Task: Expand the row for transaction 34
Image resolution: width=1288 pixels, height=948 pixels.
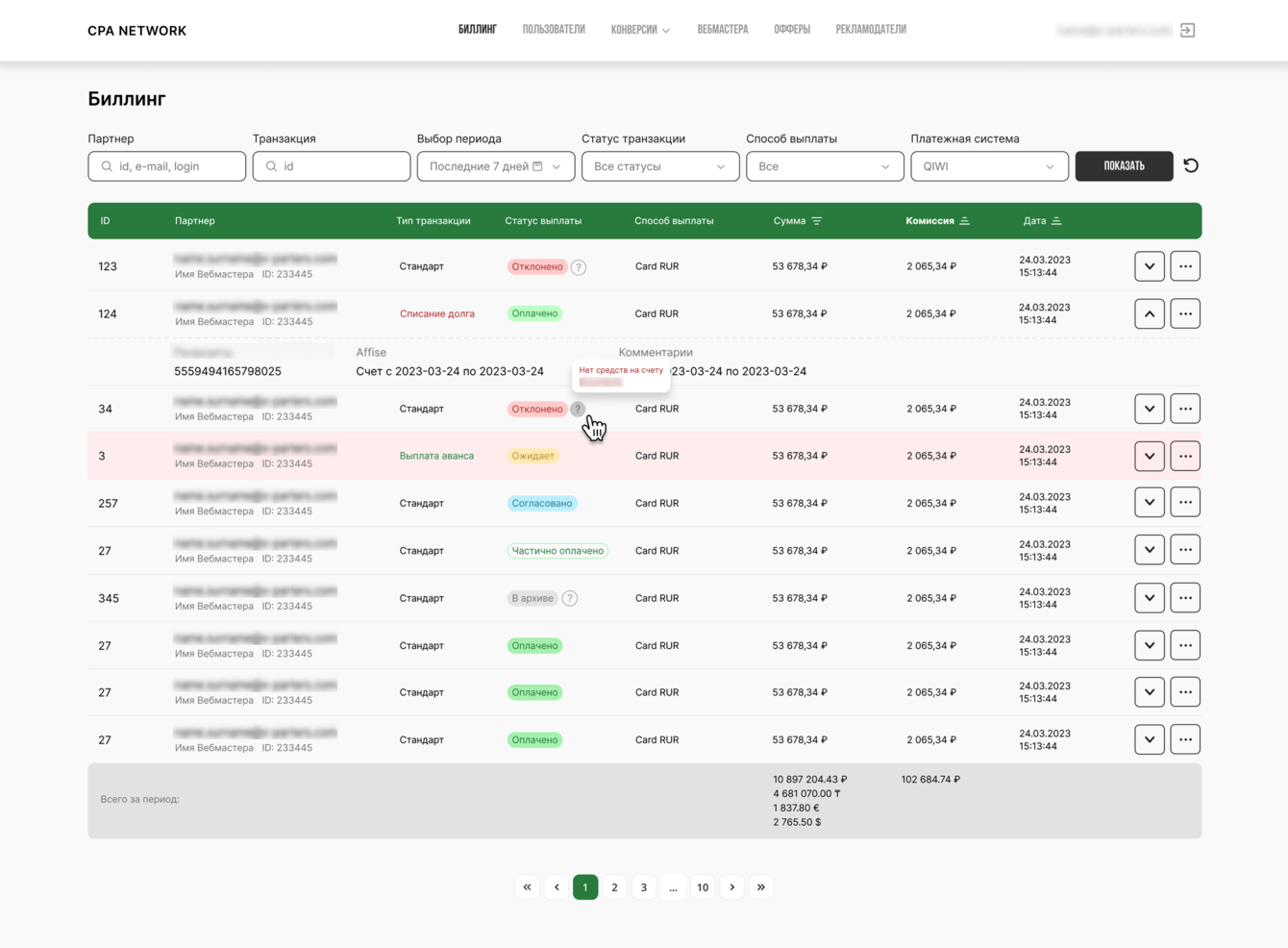Action: [1150, 408]
